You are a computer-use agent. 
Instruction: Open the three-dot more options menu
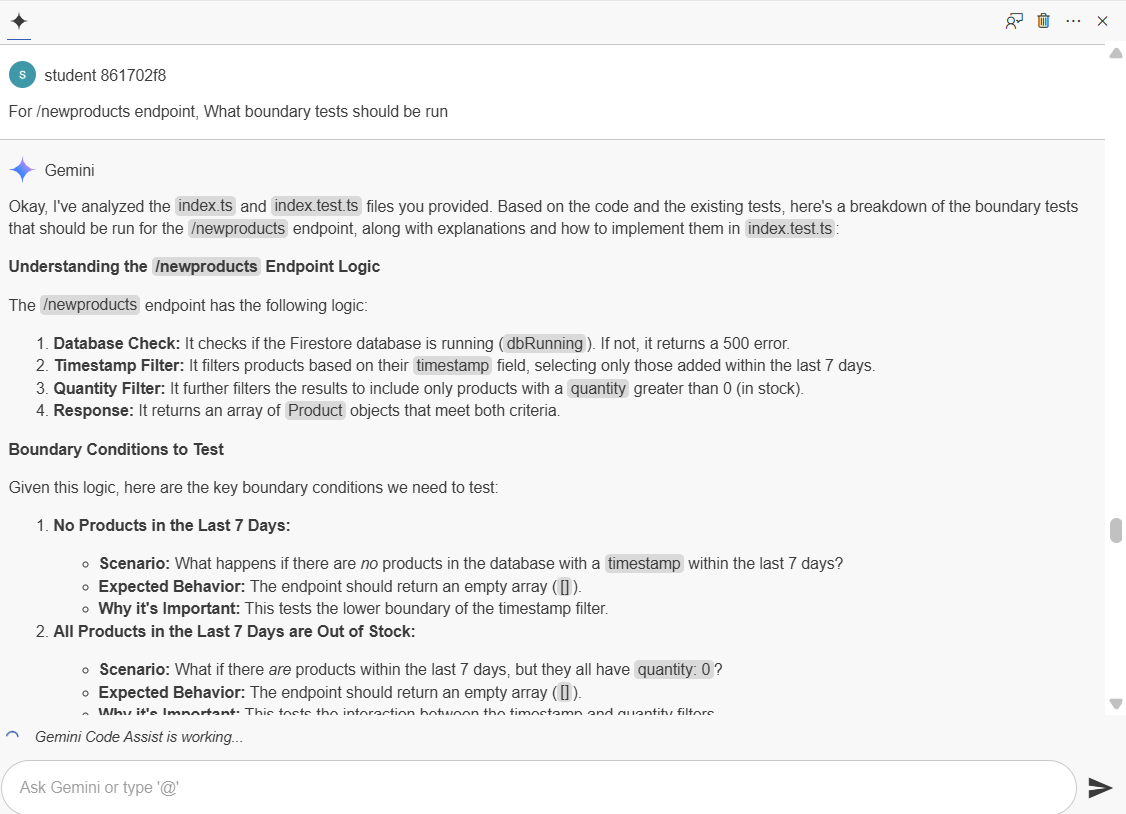coord(1074,21)
